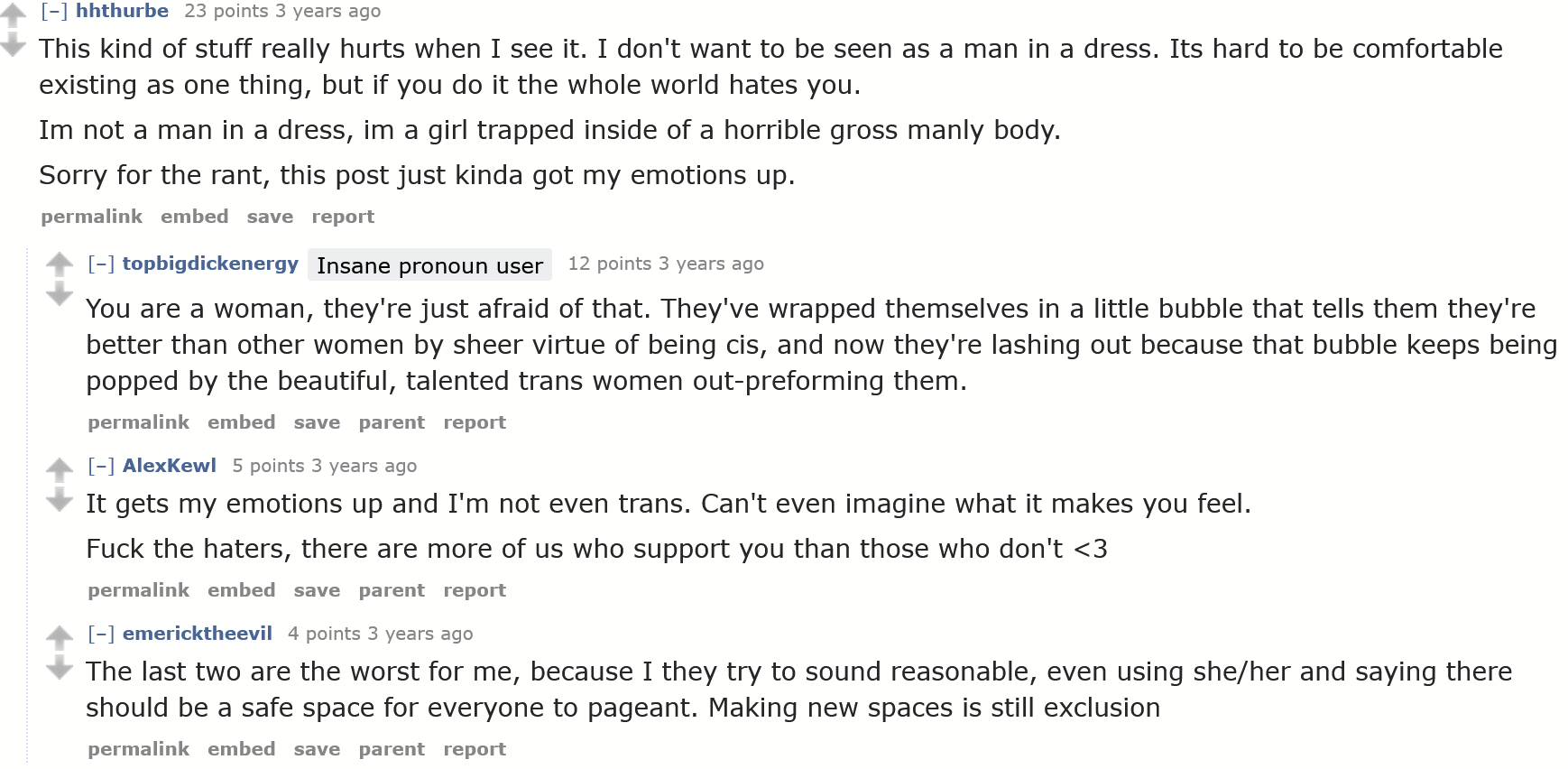
Task: Downvote topbigdickenergy's comment
Action: 60,293
